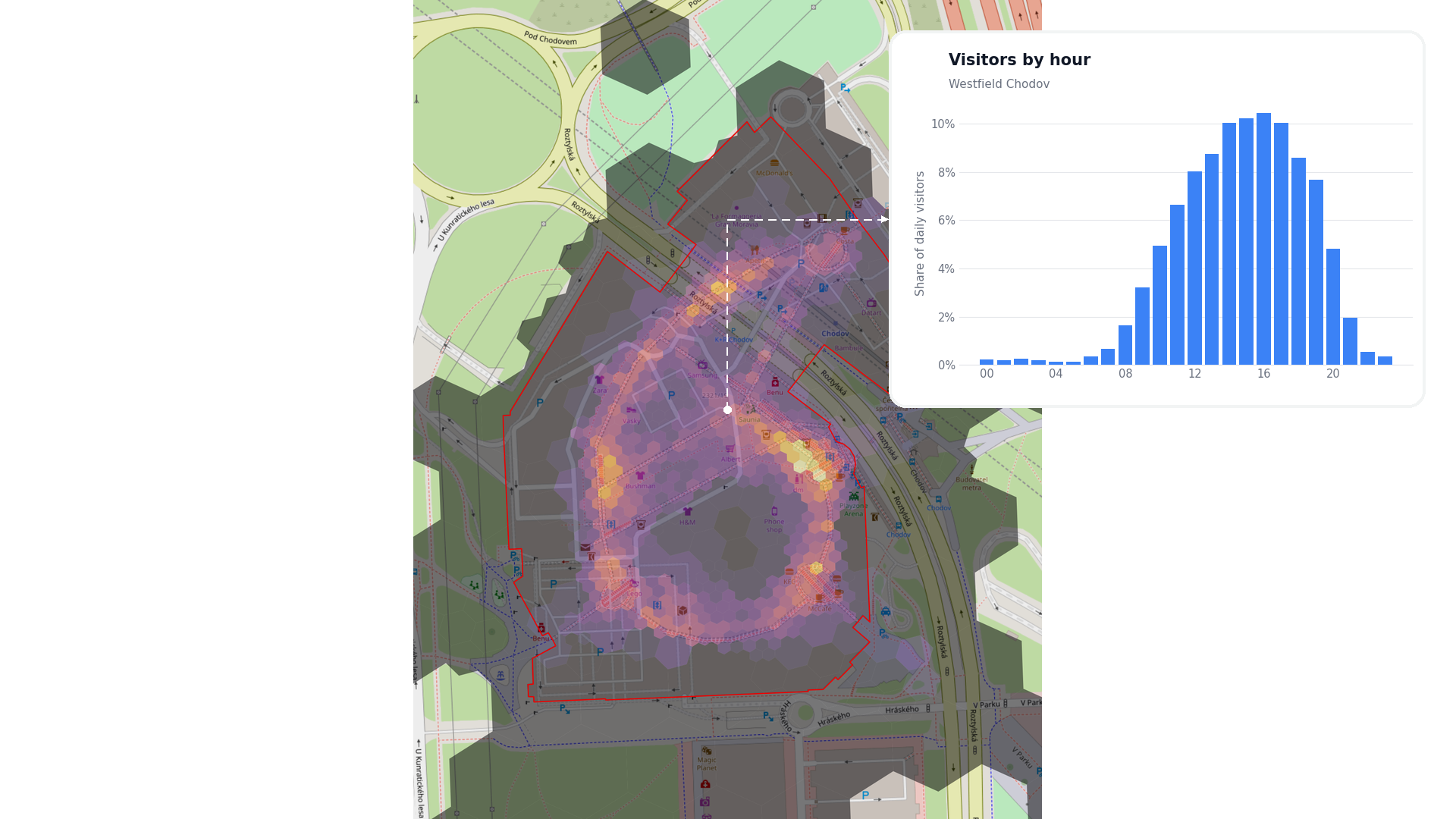The image size is (1456, 819).
Task: Click the 'Magic Planet' label
Action: [706, 764]
